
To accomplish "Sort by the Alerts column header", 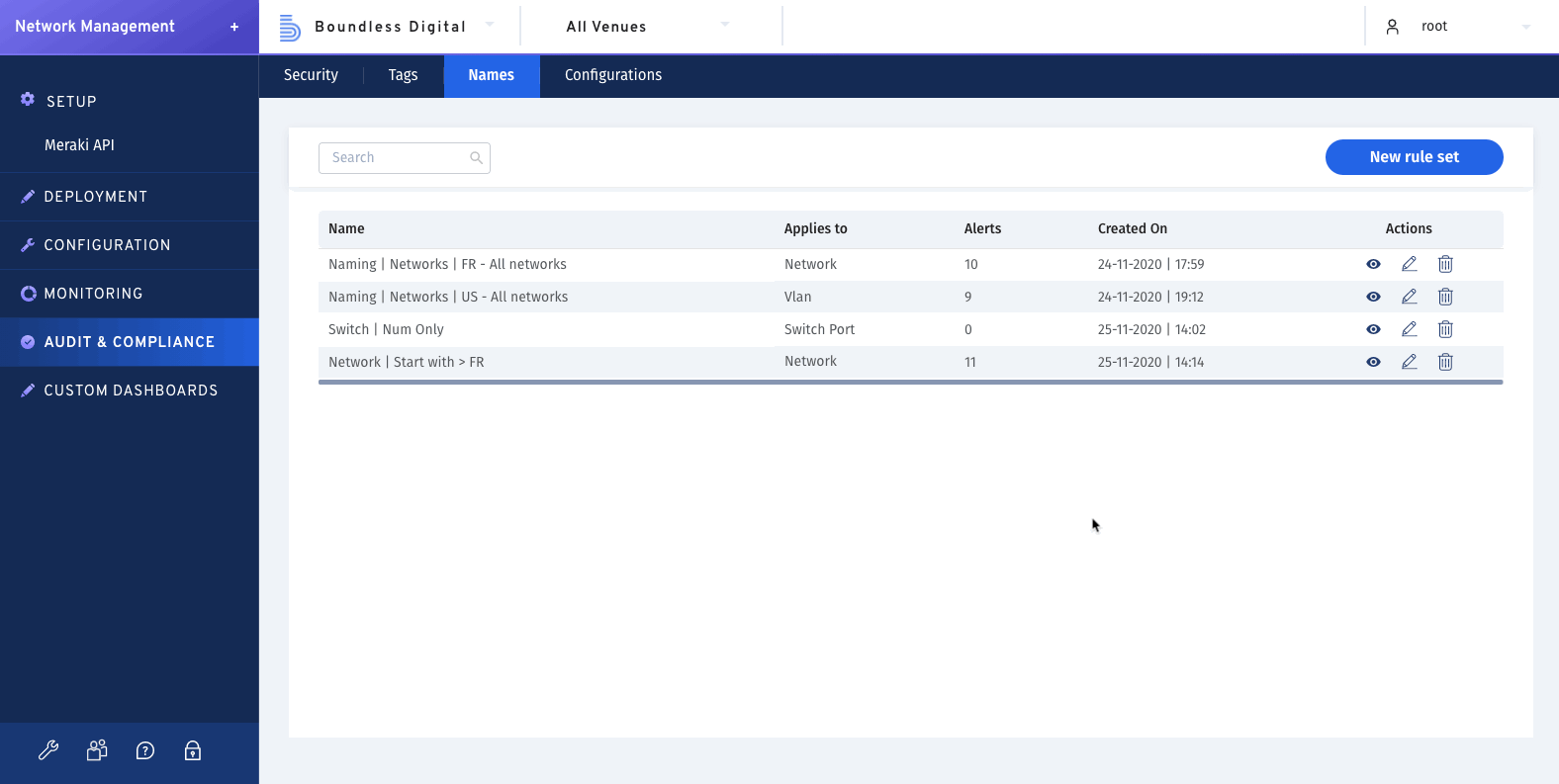I will pos(982,228).
